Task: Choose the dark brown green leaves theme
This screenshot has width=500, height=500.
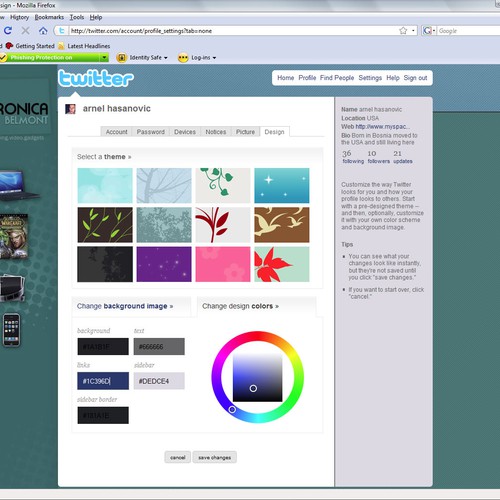Action: [x=105, y=225]
